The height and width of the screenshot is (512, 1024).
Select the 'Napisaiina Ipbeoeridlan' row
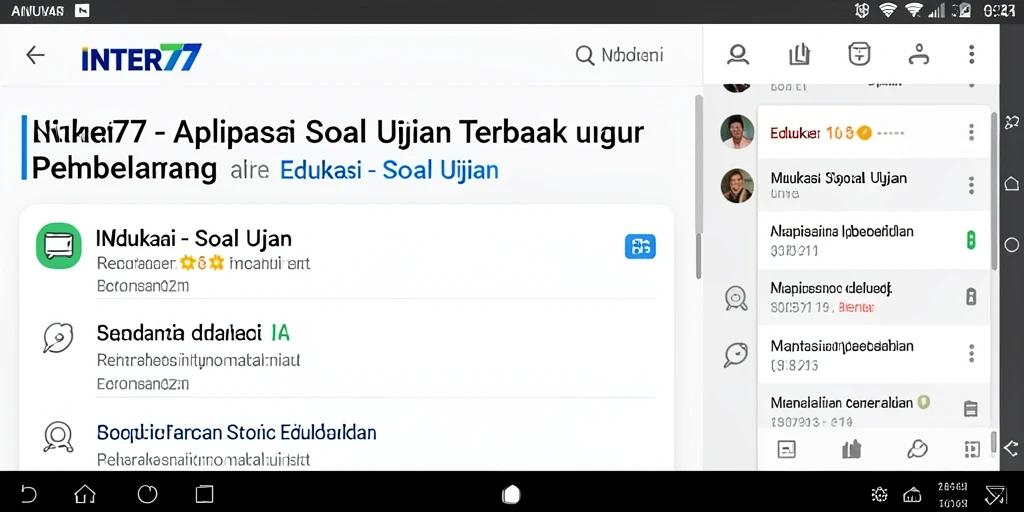click(874, 240)
